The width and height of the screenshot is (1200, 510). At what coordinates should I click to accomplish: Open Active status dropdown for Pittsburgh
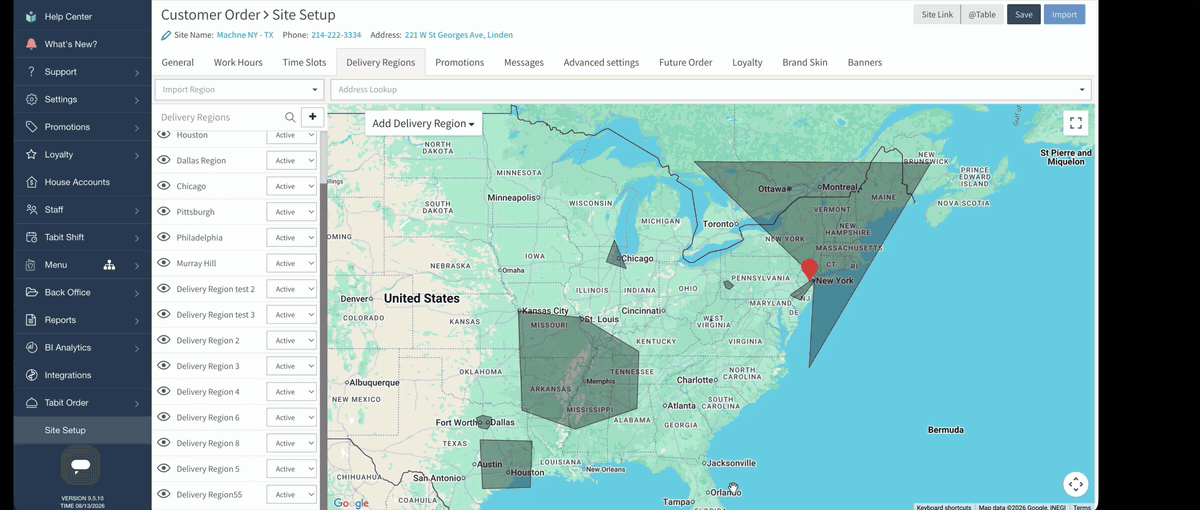click(291, 212)
